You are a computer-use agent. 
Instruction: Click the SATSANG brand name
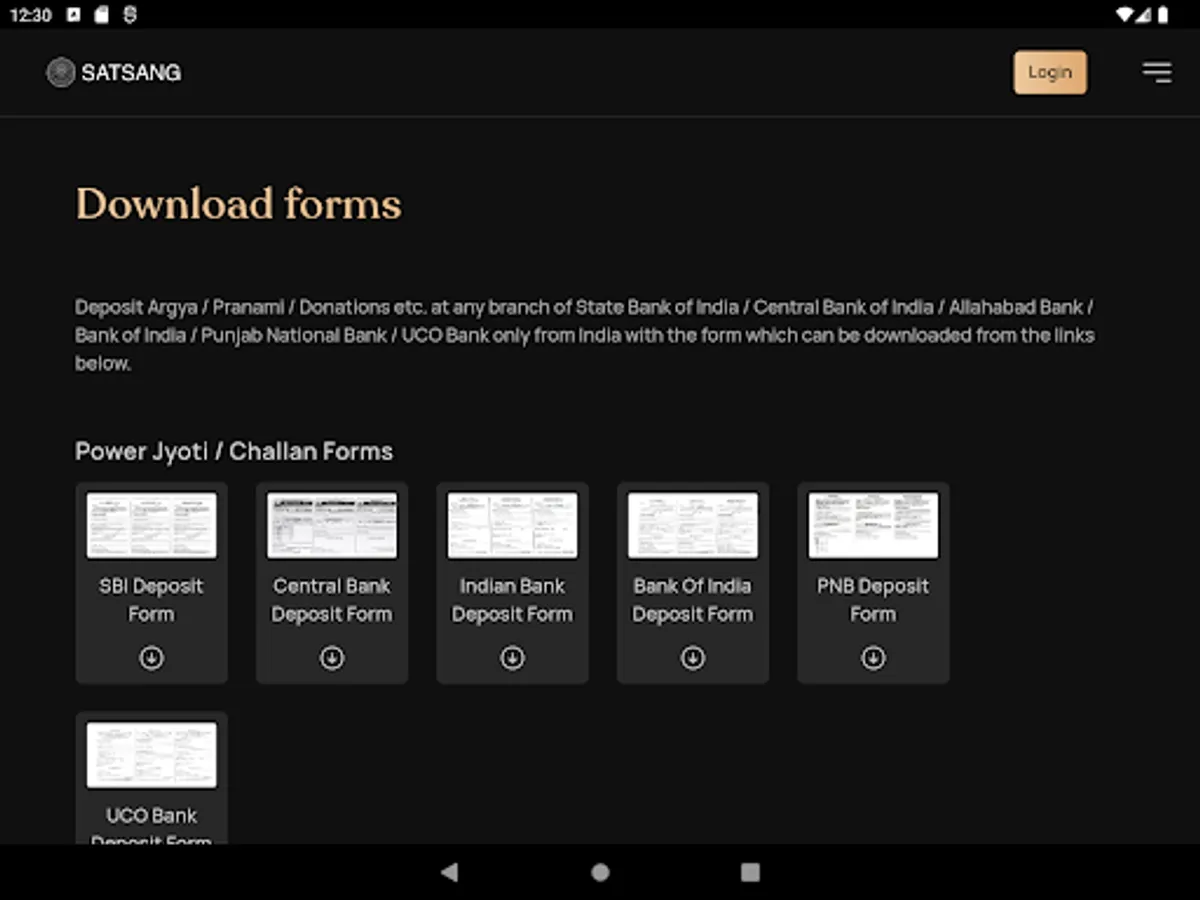click(x=131, y=72)
